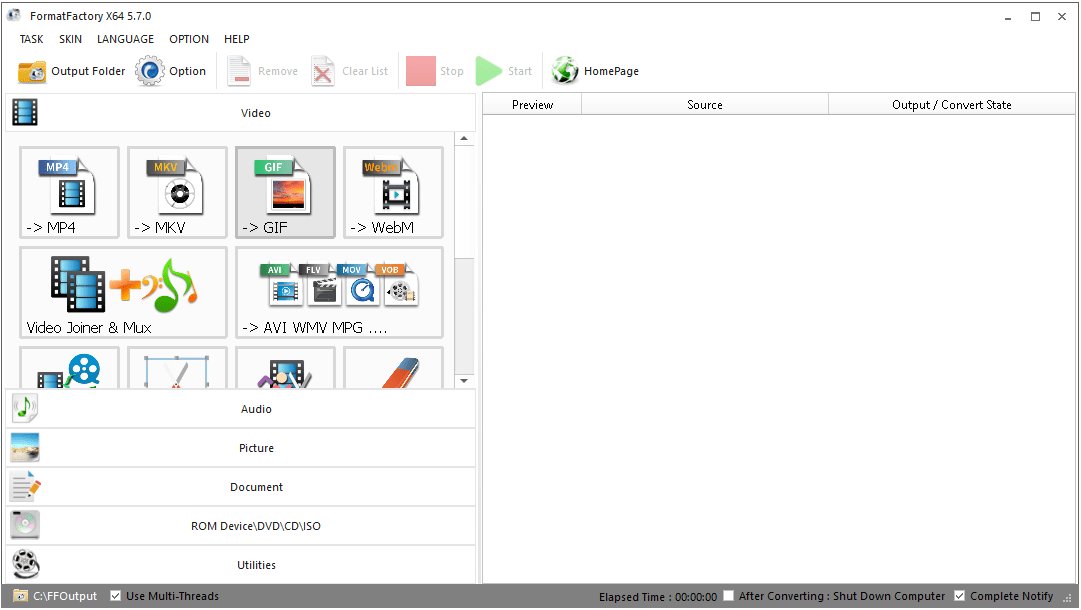Open the OPTION menu
Viewport: 1081px width, 610px height.
[x=189, y=39]
